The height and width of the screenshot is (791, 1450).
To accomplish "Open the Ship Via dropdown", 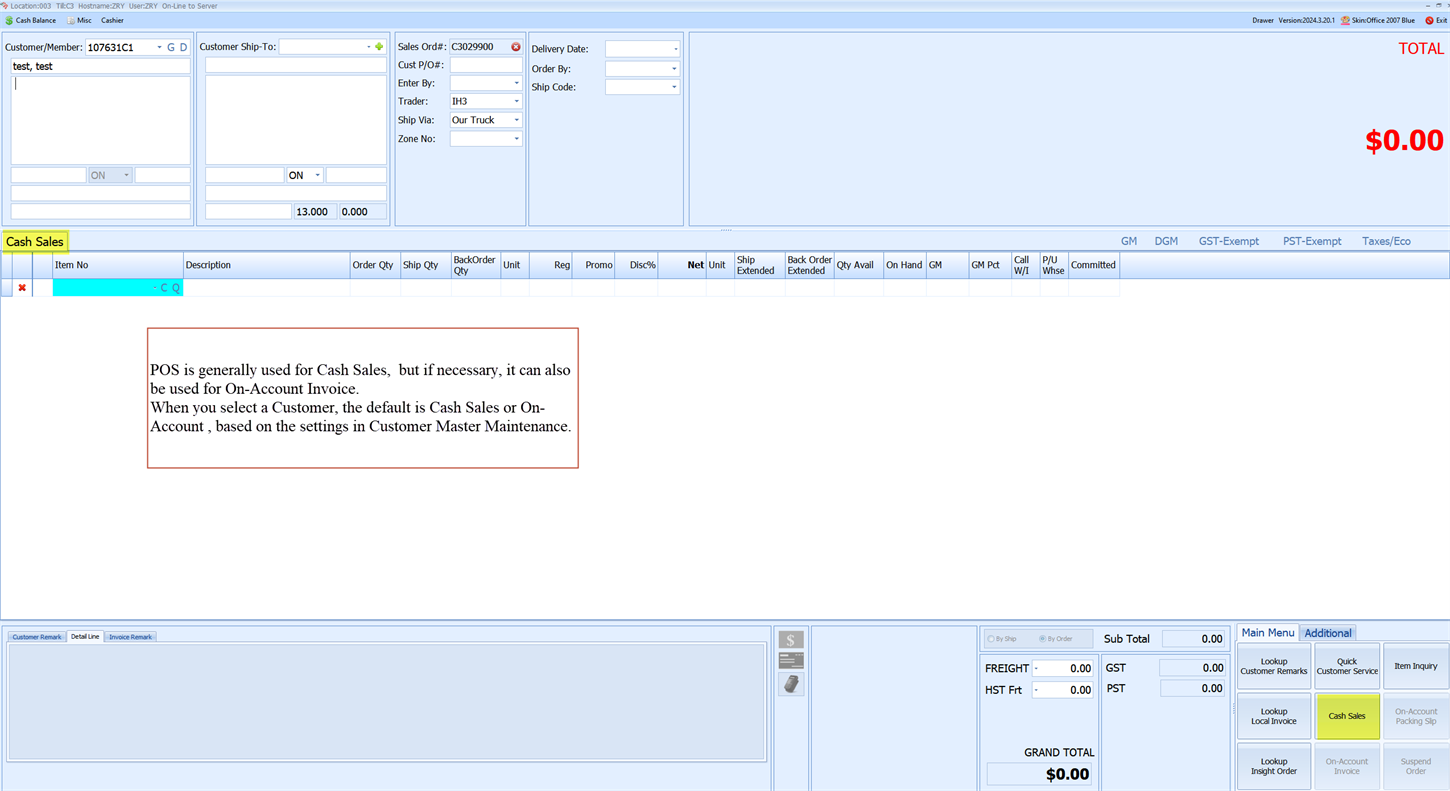I will click(x=516, y=120).
